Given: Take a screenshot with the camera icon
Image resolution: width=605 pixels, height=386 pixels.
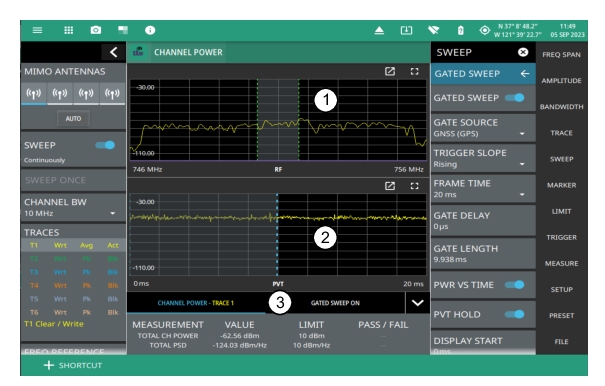Looking at the screenshot, I should pos(96,30).
